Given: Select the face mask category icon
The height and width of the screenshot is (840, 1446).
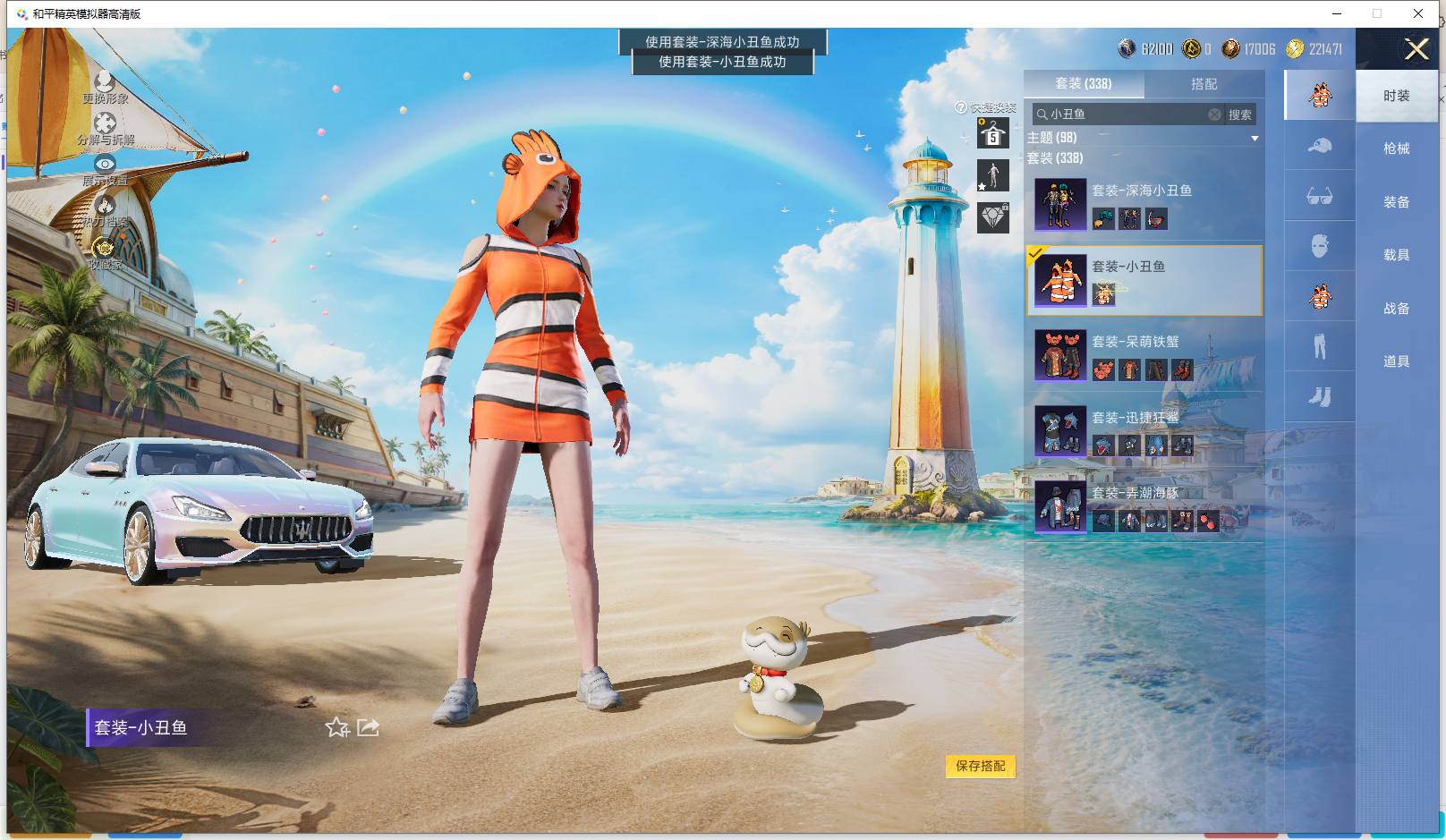Looking at the screenshot, I should click(x=1319, y=246).
